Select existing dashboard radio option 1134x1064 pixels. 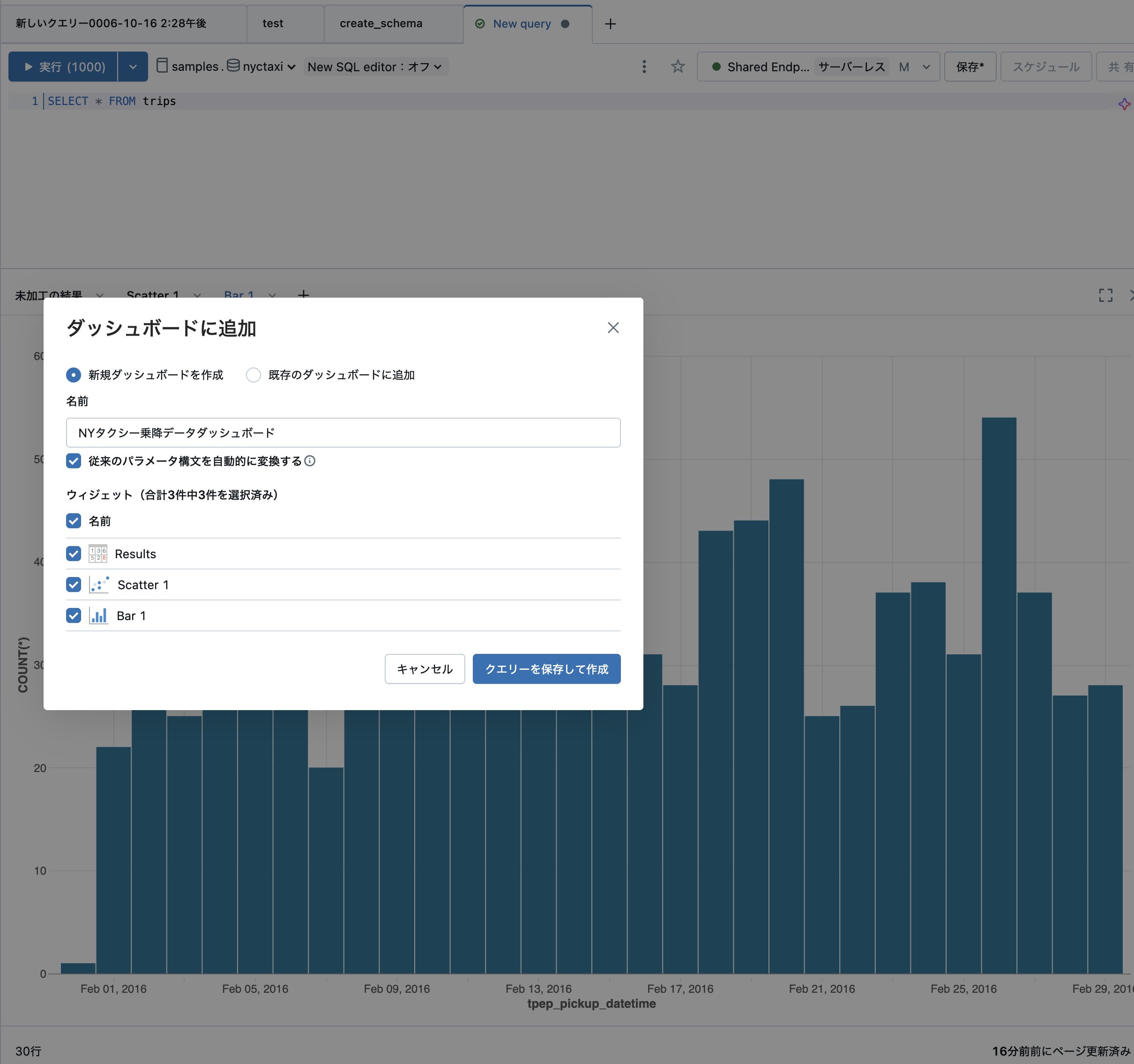pos(253,375)
